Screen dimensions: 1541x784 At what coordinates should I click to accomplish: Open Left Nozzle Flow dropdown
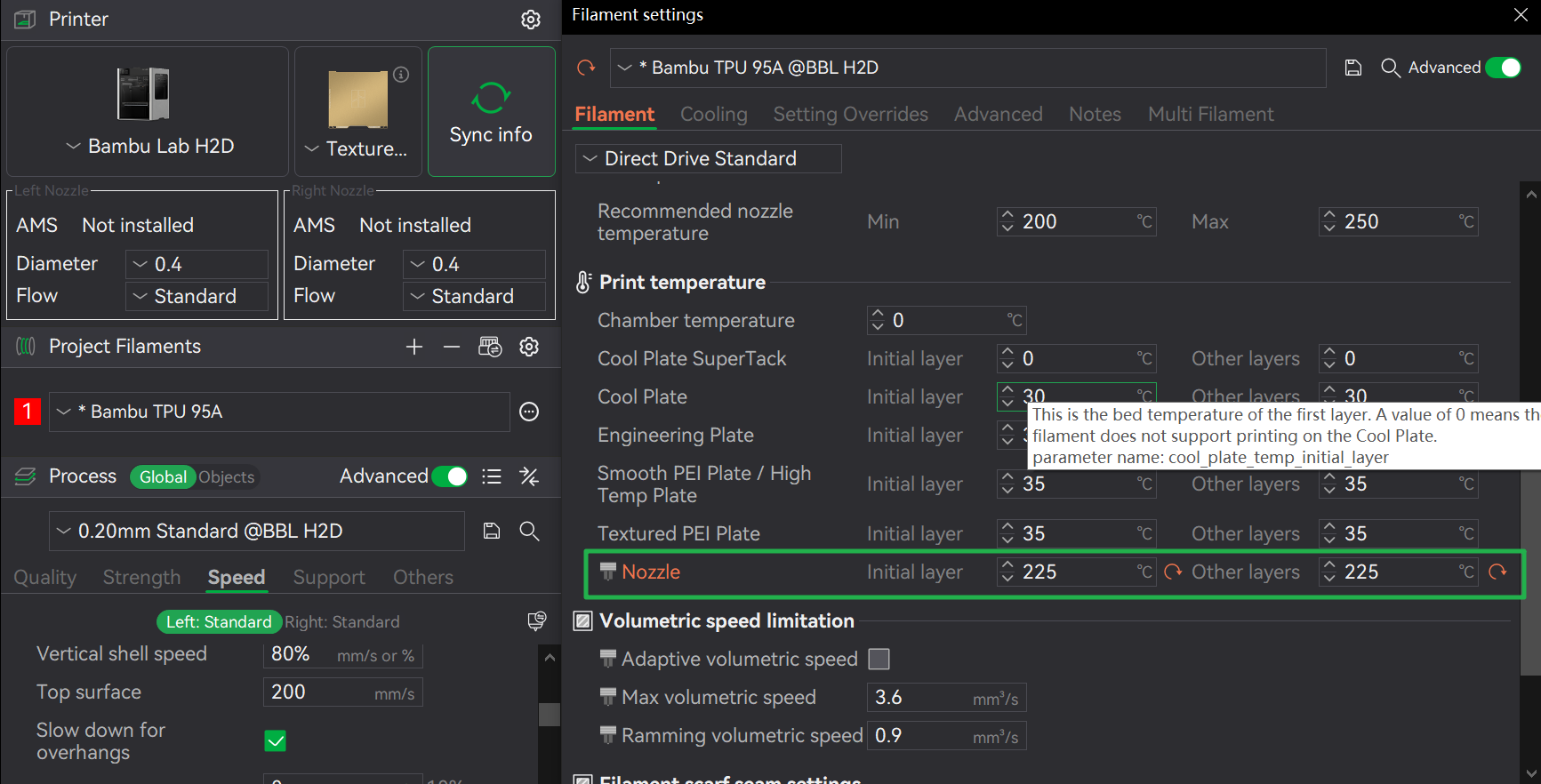197,296
